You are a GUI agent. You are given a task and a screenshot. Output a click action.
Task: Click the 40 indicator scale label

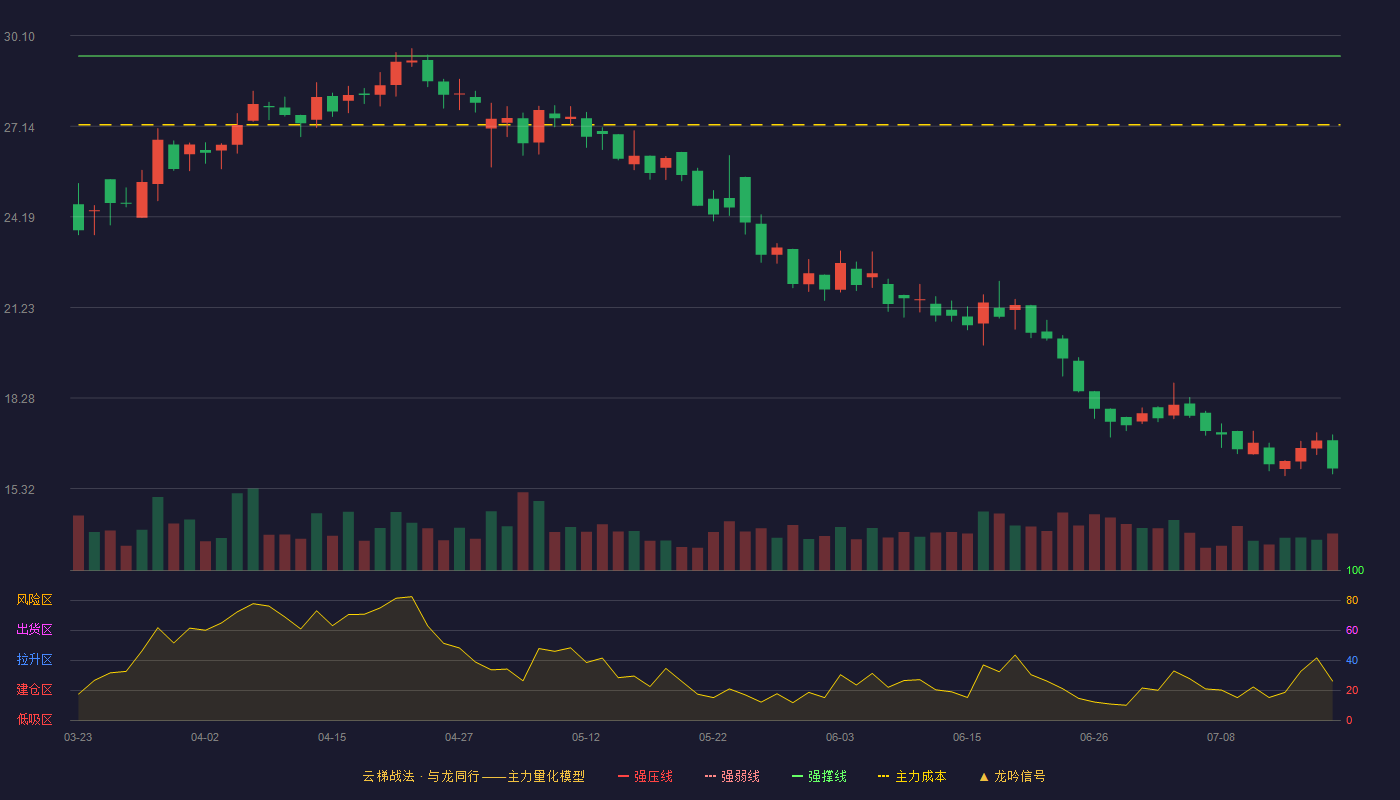pyautogui.click(x=1352, y=661)
